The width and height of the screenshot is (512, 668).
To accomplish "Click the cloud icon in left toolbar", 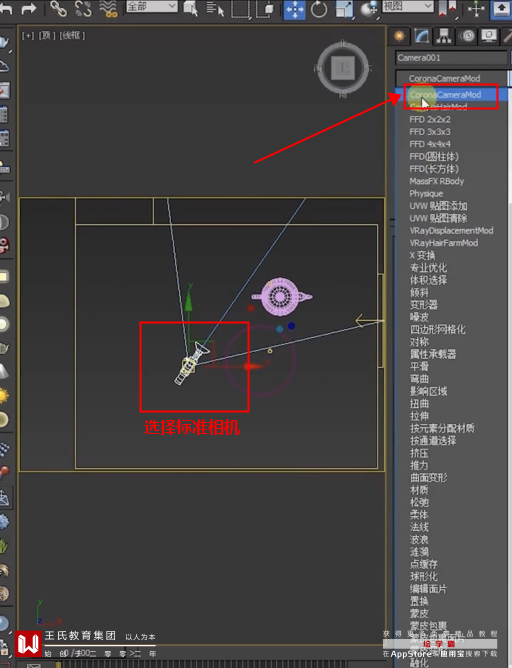I will click(x=3, y=66).
